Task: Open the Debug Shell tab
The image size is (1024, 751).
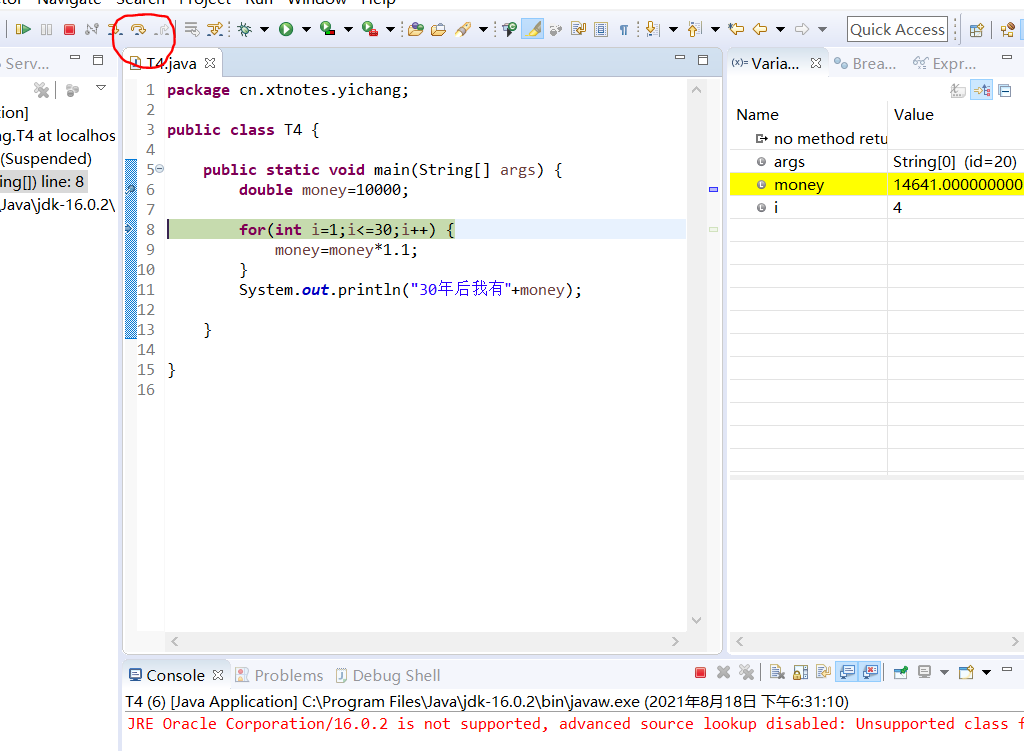Action: click(388, 675)
